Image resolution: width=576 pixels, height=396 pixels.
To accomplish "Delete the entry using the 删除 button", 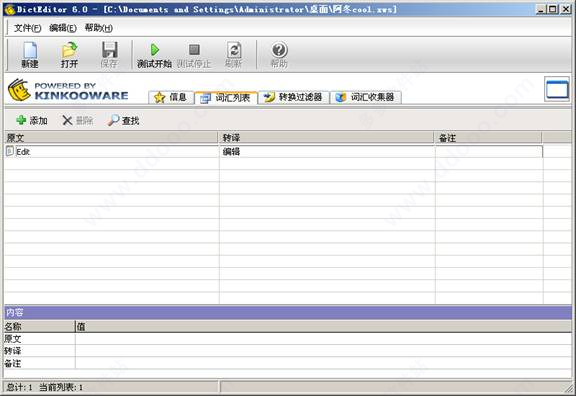I will pos(78,120).
